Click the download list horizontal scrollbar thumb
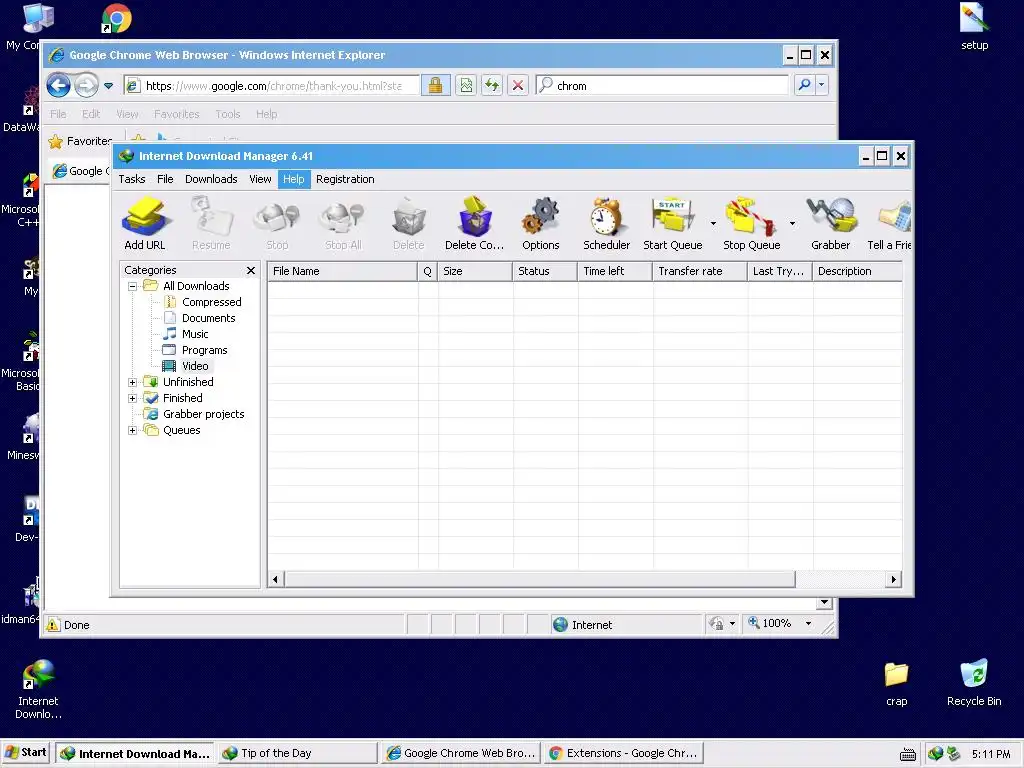Screen dimensions: 1024x768 click(540, 579)
